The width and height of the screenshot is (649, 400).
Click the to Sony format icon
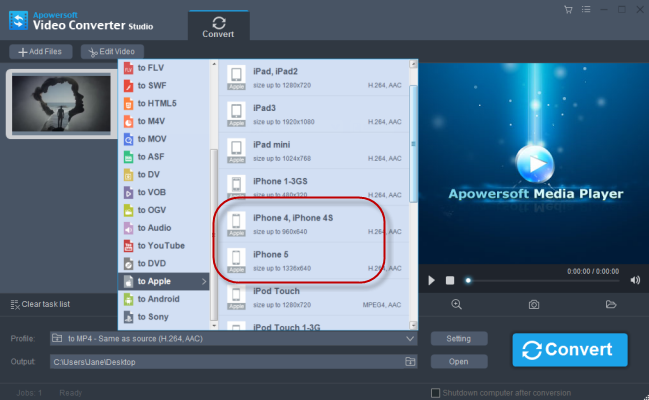[128, 317]
